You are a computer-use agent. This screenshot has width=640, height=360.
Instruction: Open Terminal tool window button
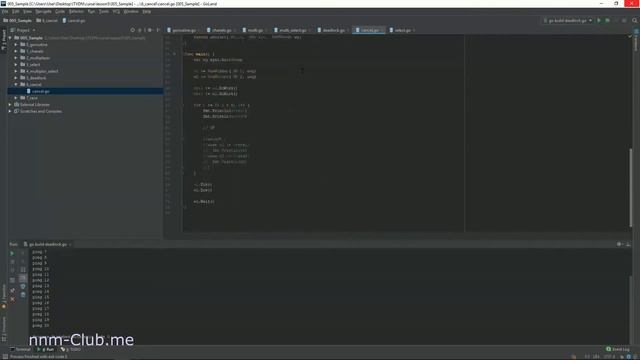20,349
